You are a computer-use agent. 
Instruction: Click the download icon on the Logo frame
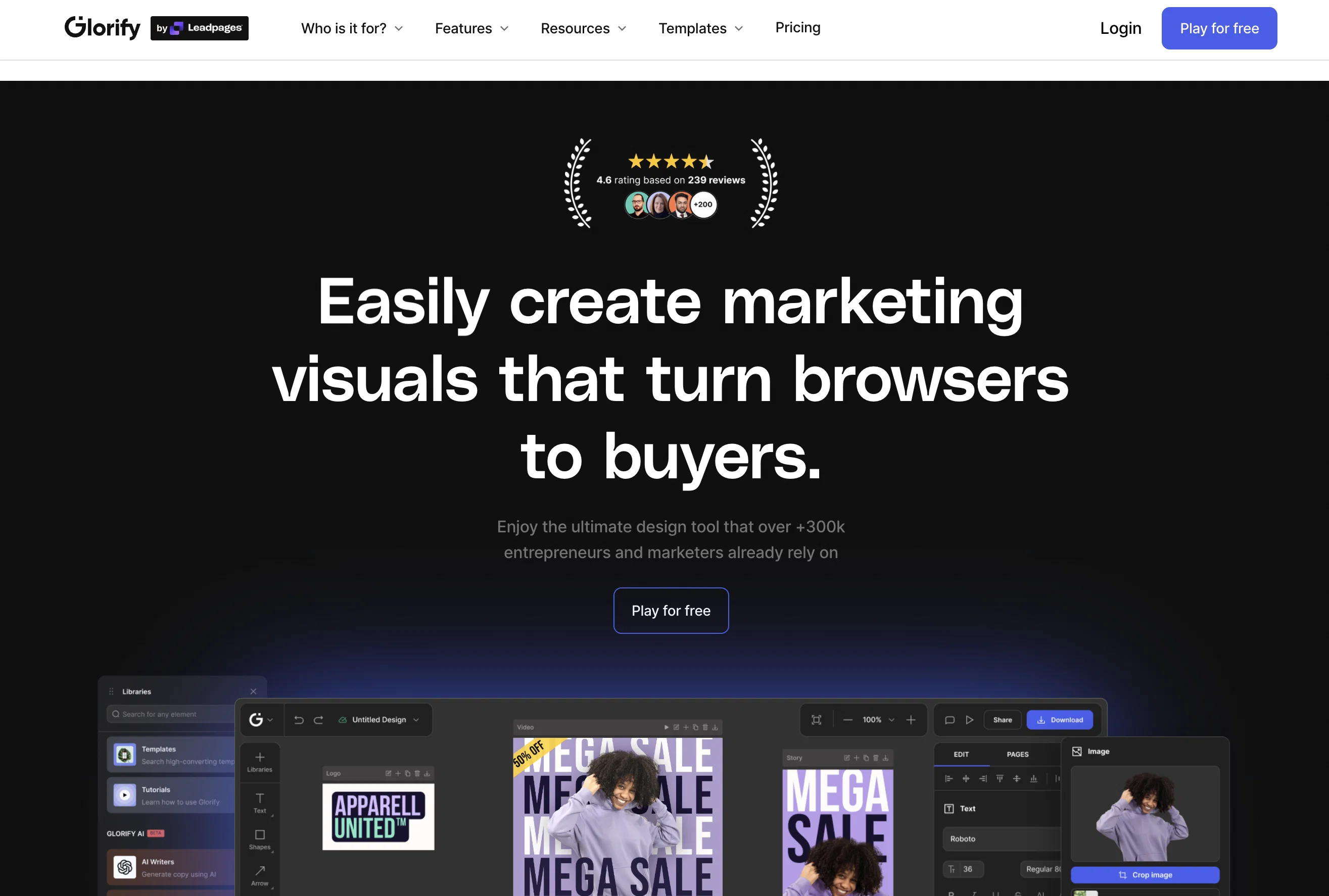pos(427,773)
